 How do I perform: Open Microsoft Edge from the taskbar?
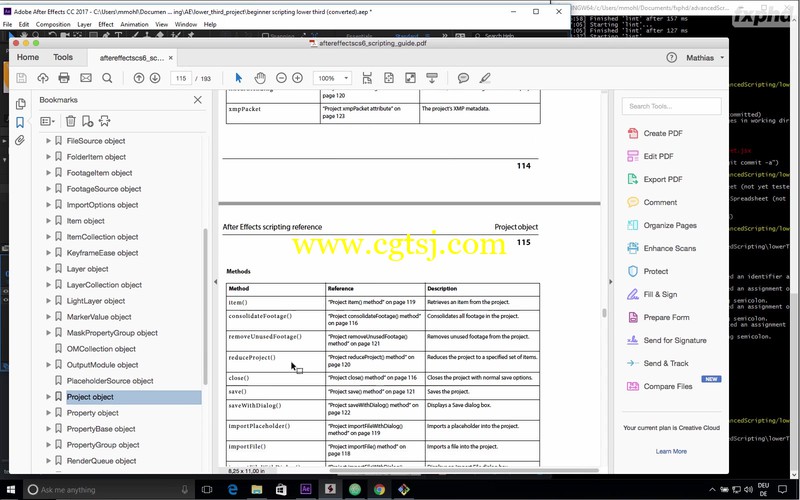[232, 490]
